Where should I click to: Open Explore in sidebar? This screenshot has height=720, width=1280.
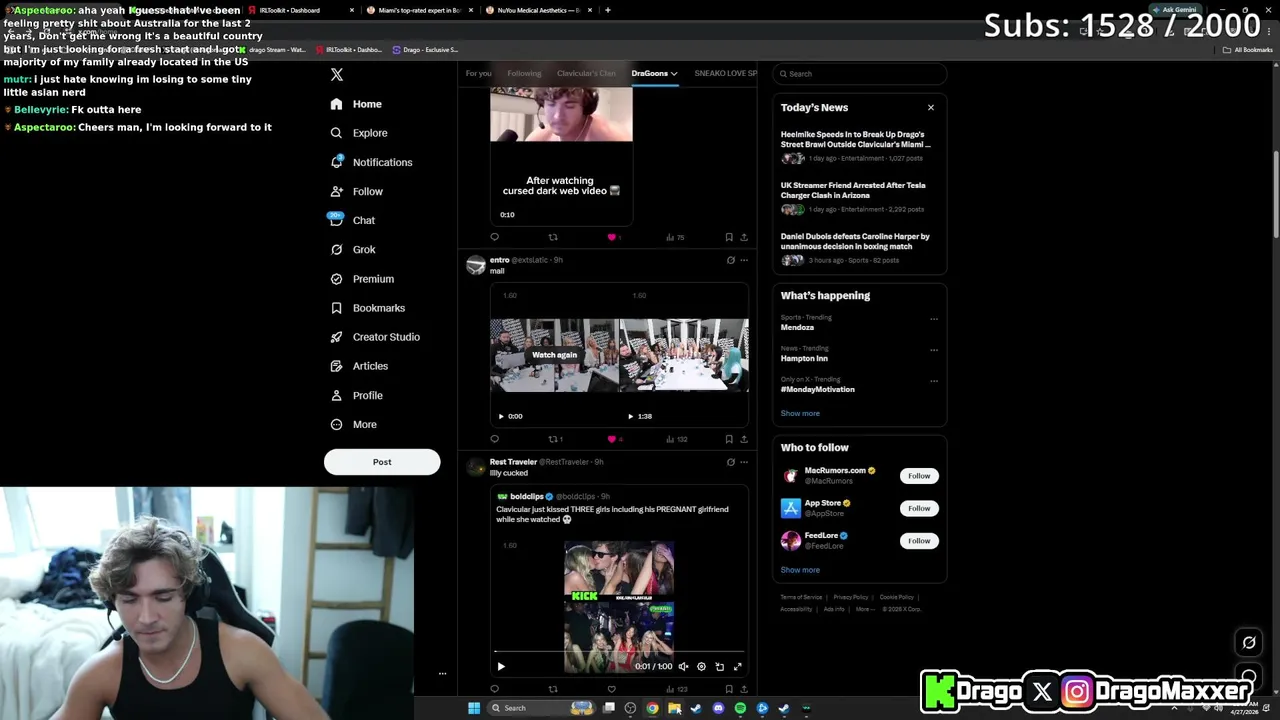(x=359, y=133)
